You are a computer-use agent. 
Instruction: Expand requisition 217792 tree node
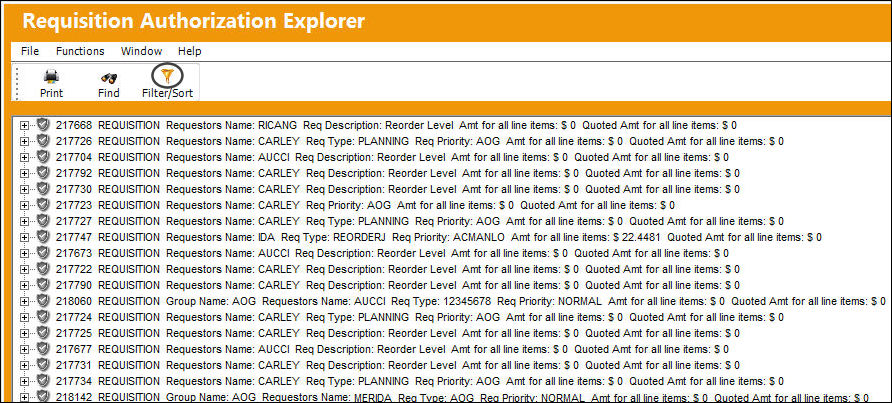(24, 173)
